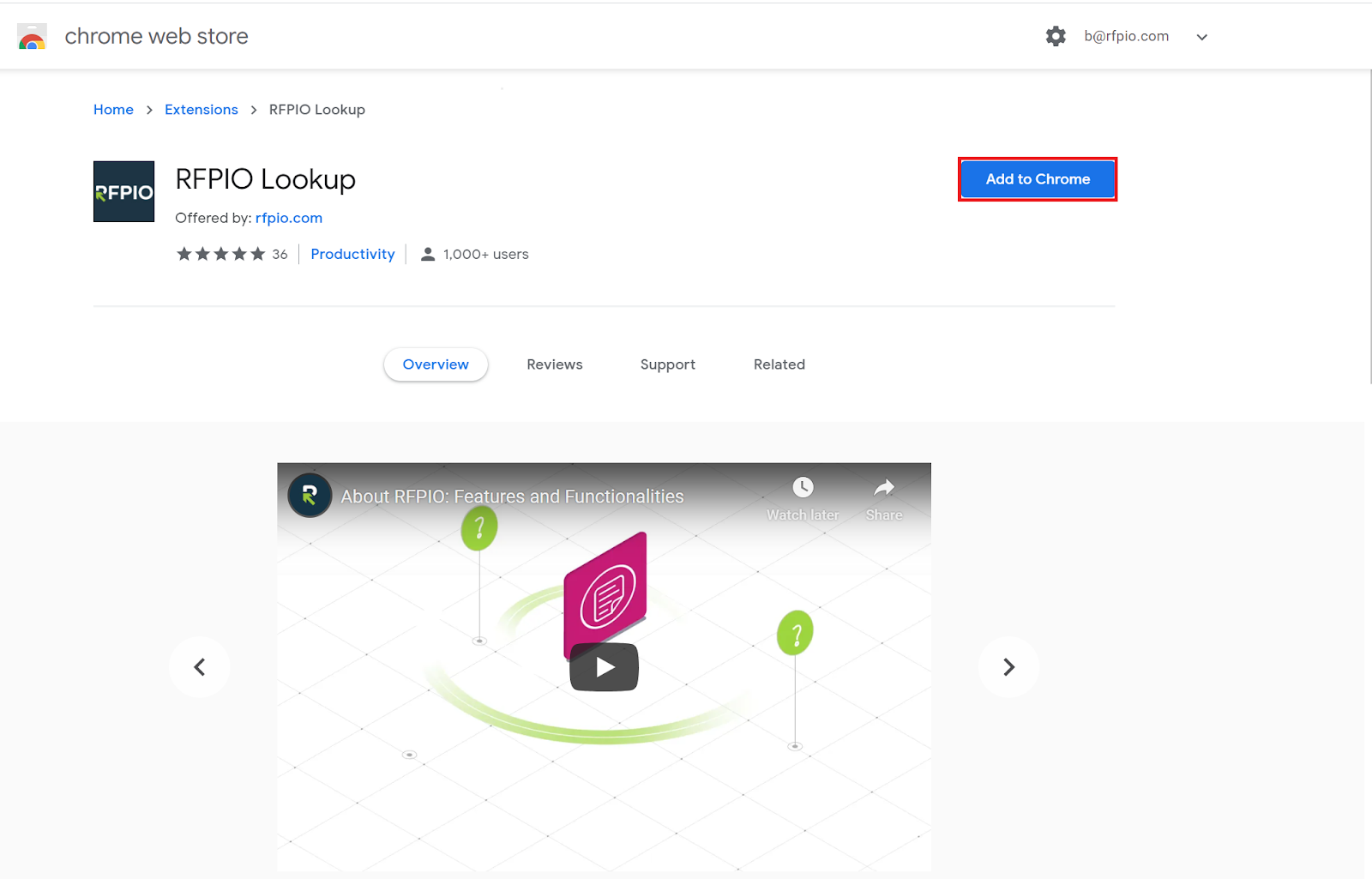Show the previous slide with left chevron
Viewport: 1372px width, 879px height.
click(x=199, y=667)
